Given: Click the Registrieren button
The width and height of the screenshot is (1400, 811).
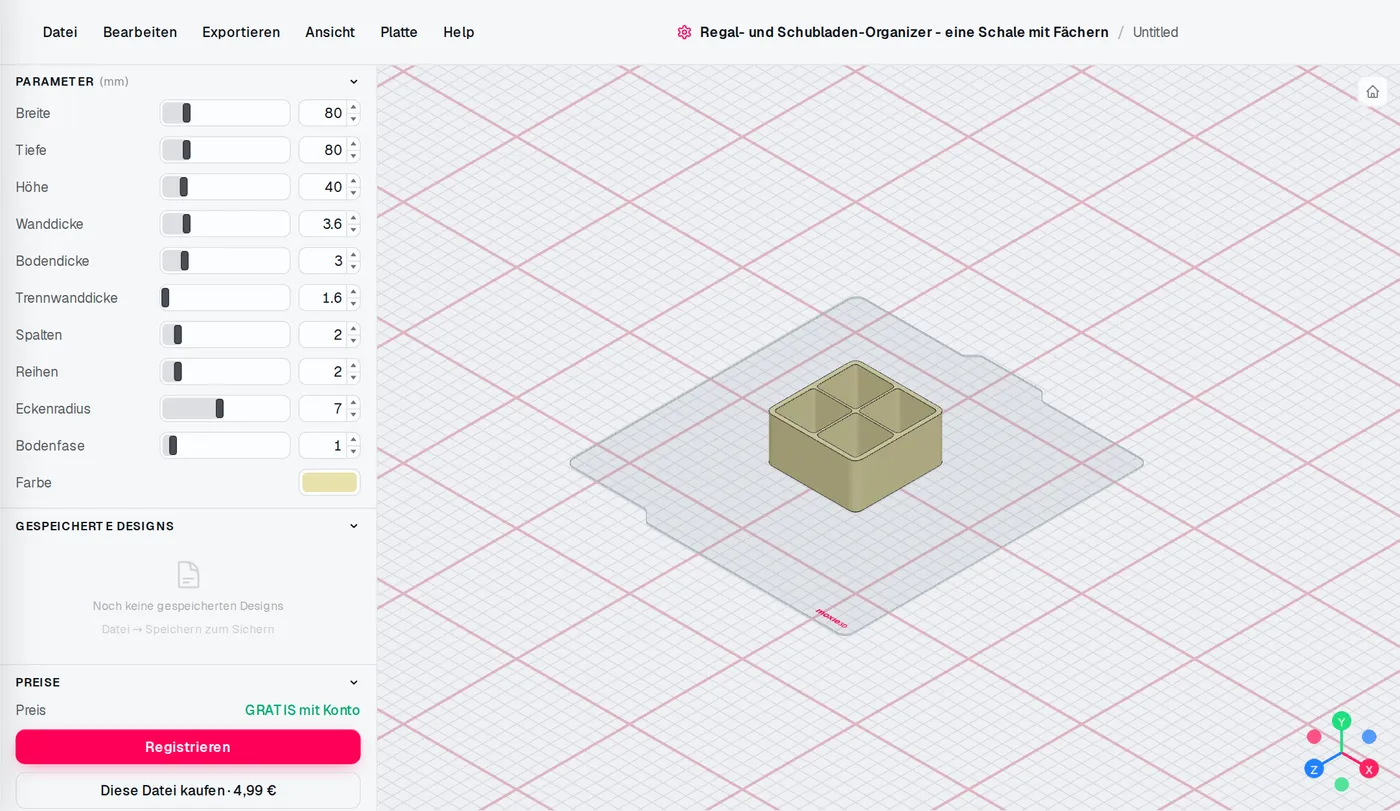Looking at the screenshot, I should click(x=188, y=747).
